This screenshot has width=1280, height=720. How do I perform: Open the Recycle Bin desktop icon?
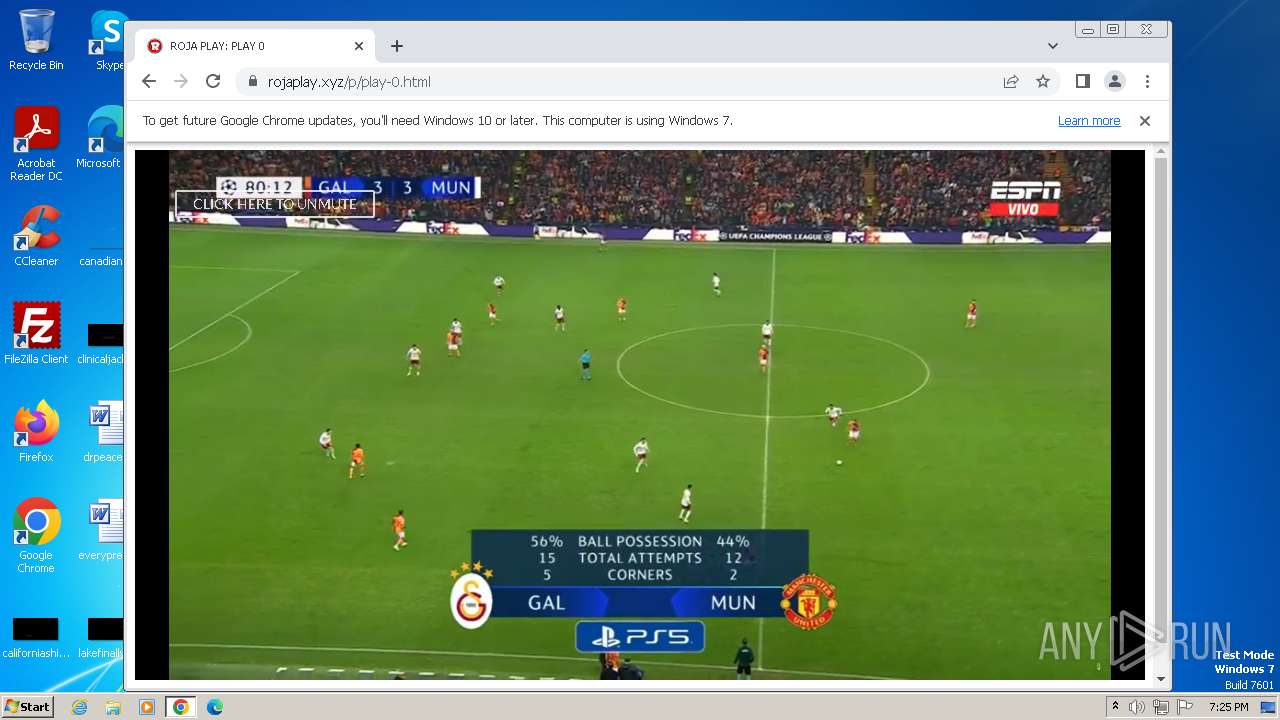[36, 40]
